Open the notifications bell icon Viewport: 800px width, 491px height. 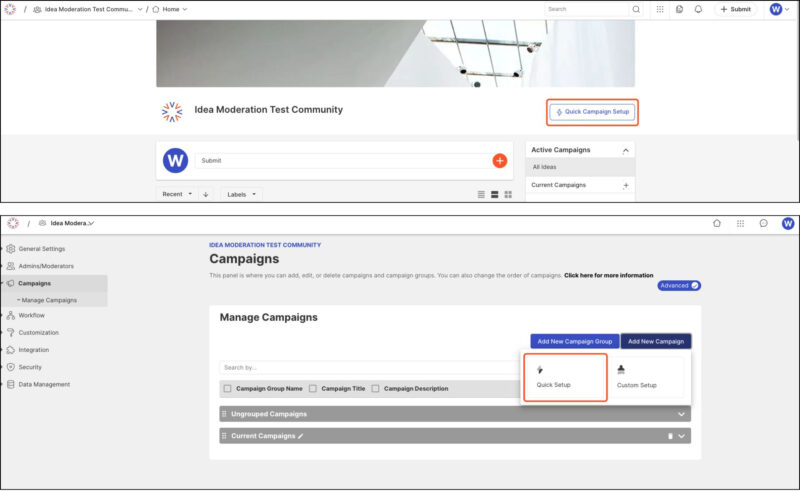pyautogui.click(x=698, y=9)
